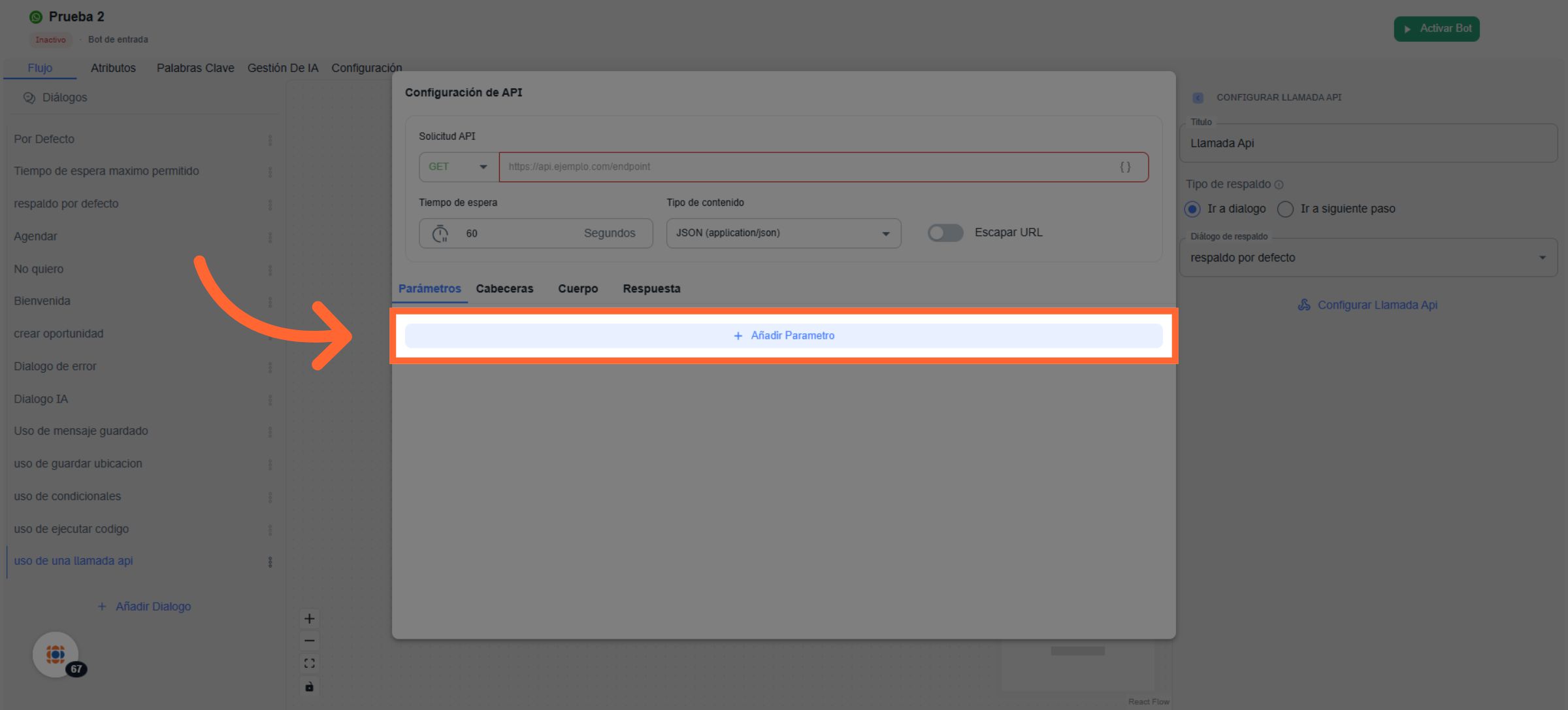
Task: Open options menu for uso de una llamada api dialog
Action: (270, 562)
